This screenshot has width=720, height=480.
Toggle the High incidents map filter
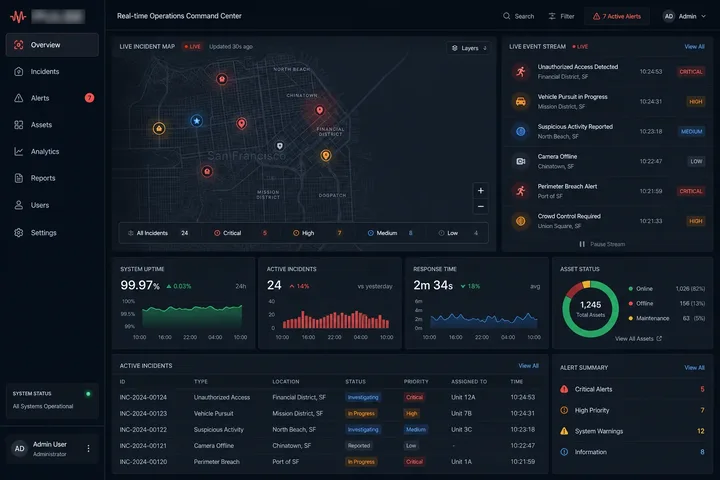tap(317, 233)
